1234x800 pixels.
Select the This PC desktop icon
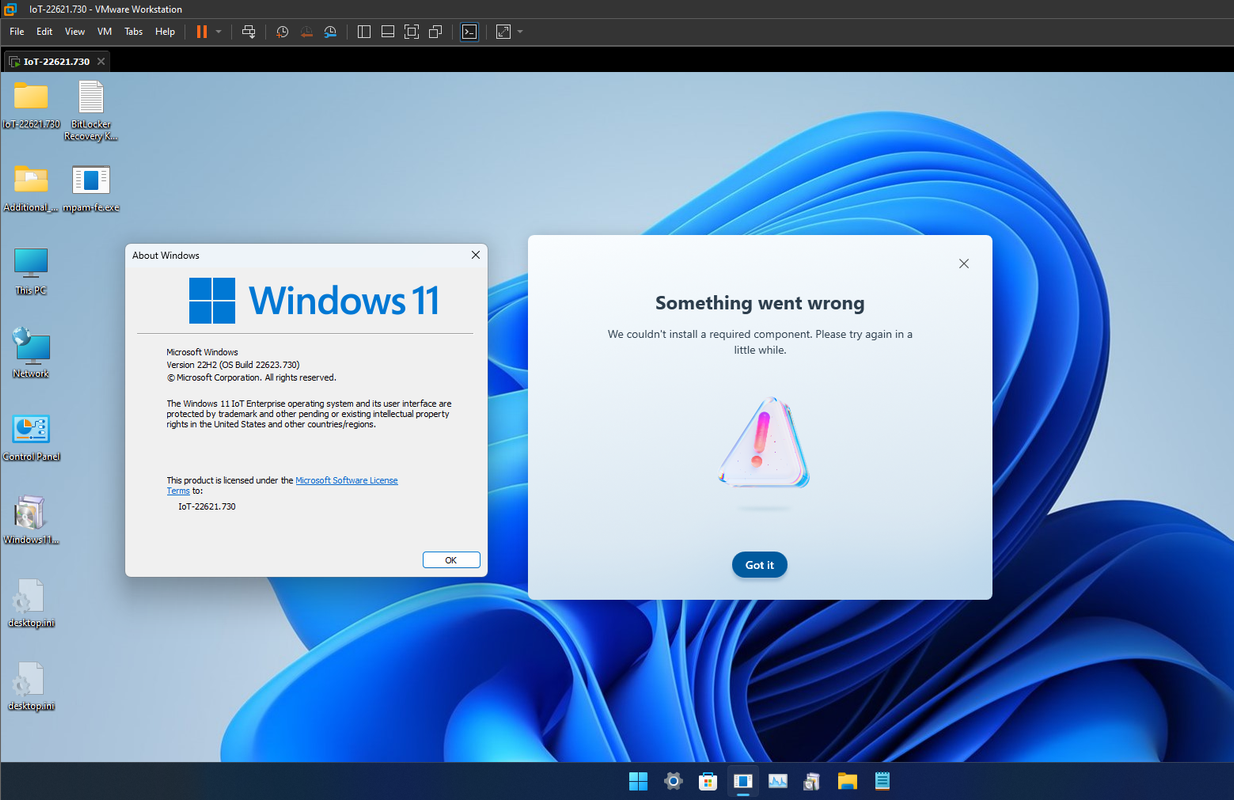coord(31,271)
